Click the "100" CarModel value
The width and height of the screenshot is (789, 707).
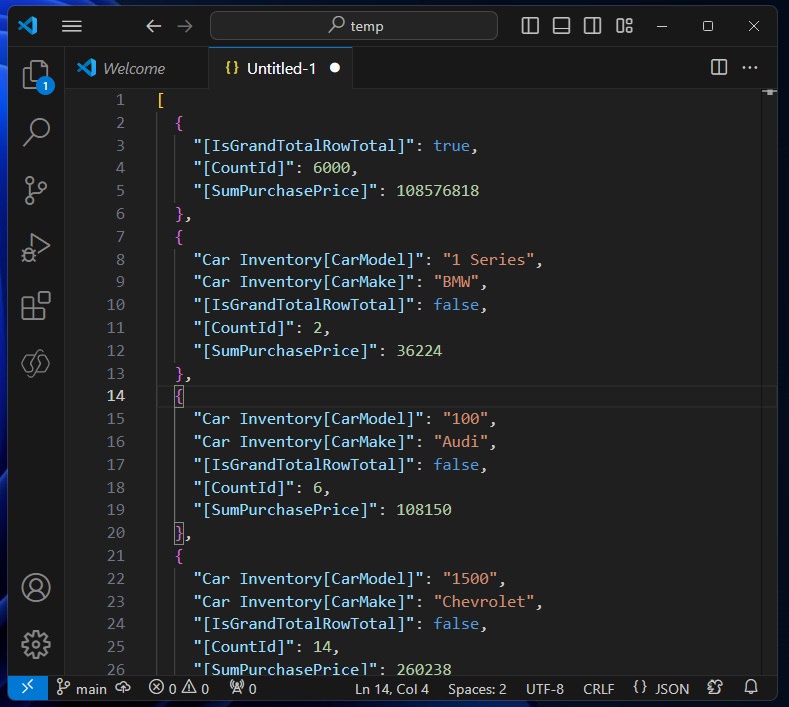[x=465, y=419]
